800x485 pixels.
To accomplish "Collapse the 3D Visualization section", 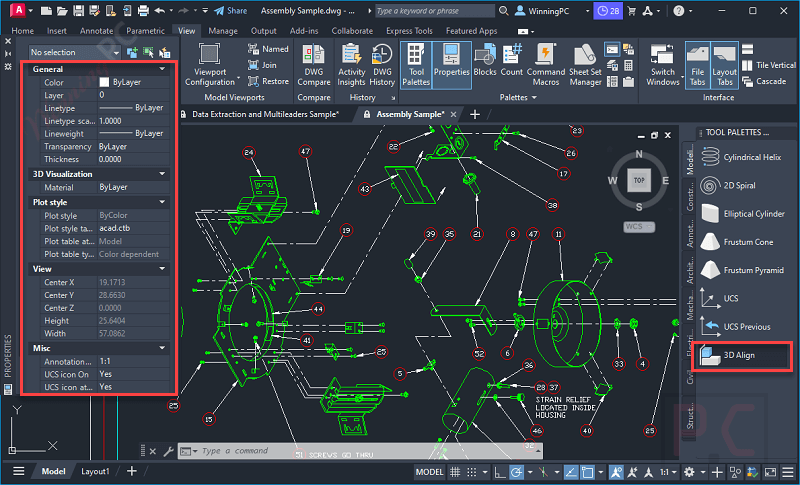I will 162,174.
